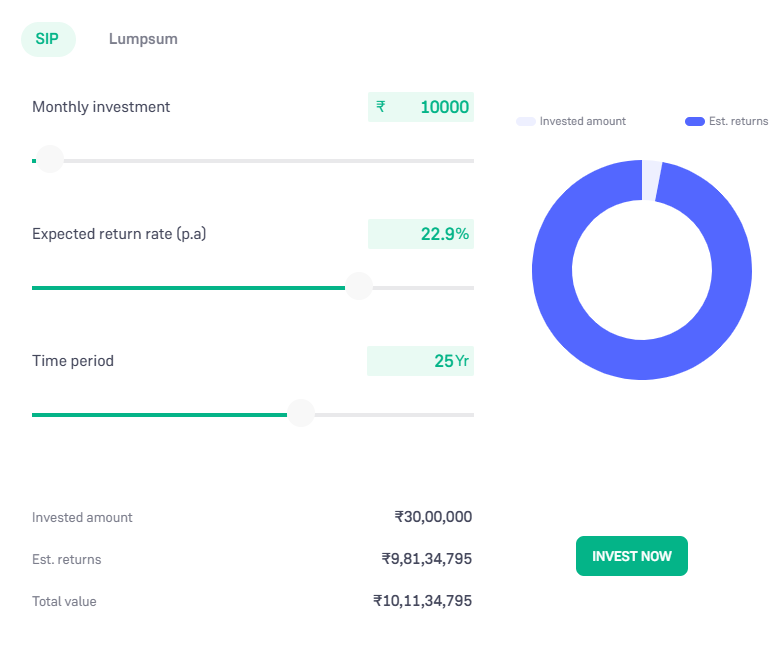The height and width of the screenshot is (660, 777).
Task: Click the blue Est. returns donut segment
Action: point(642,360)
